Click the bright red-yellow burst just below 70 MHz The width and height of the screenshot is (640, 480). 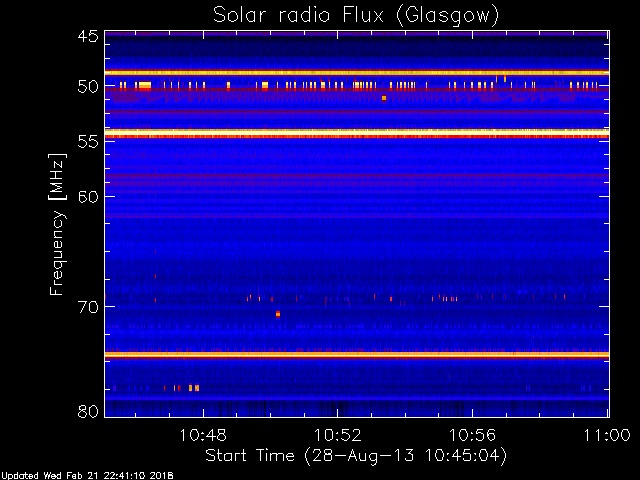point(278,314)
